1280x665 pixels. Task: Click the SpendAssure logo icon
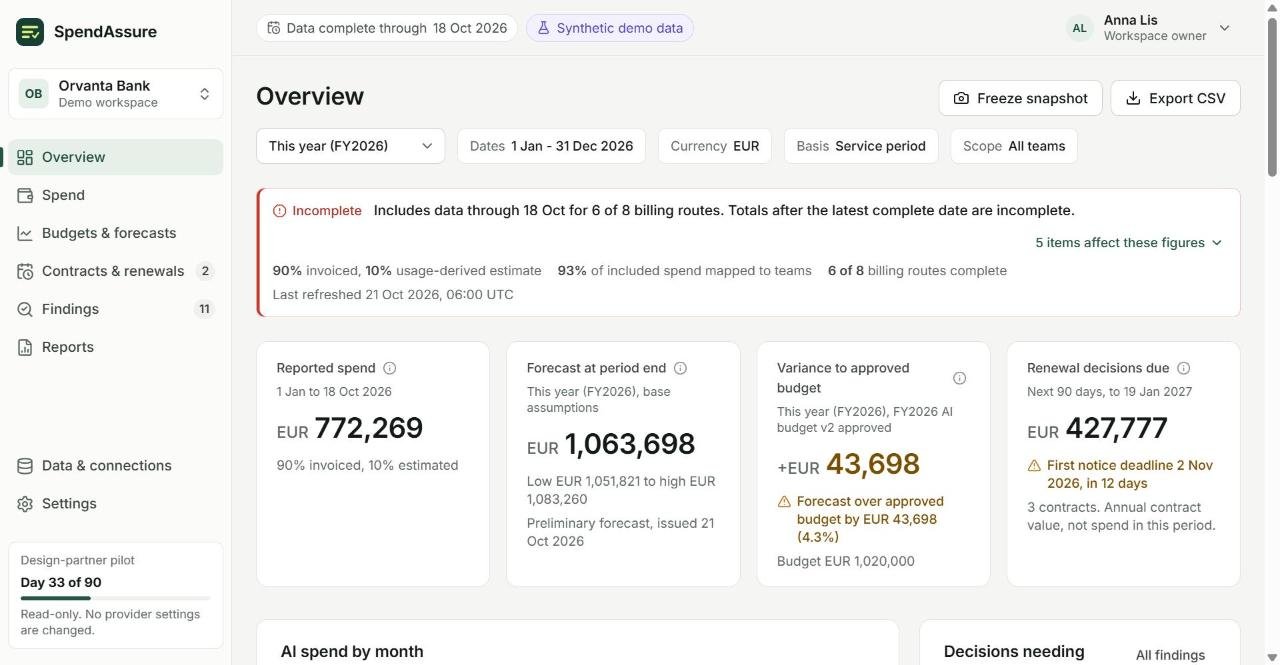[x=30, y=32]
